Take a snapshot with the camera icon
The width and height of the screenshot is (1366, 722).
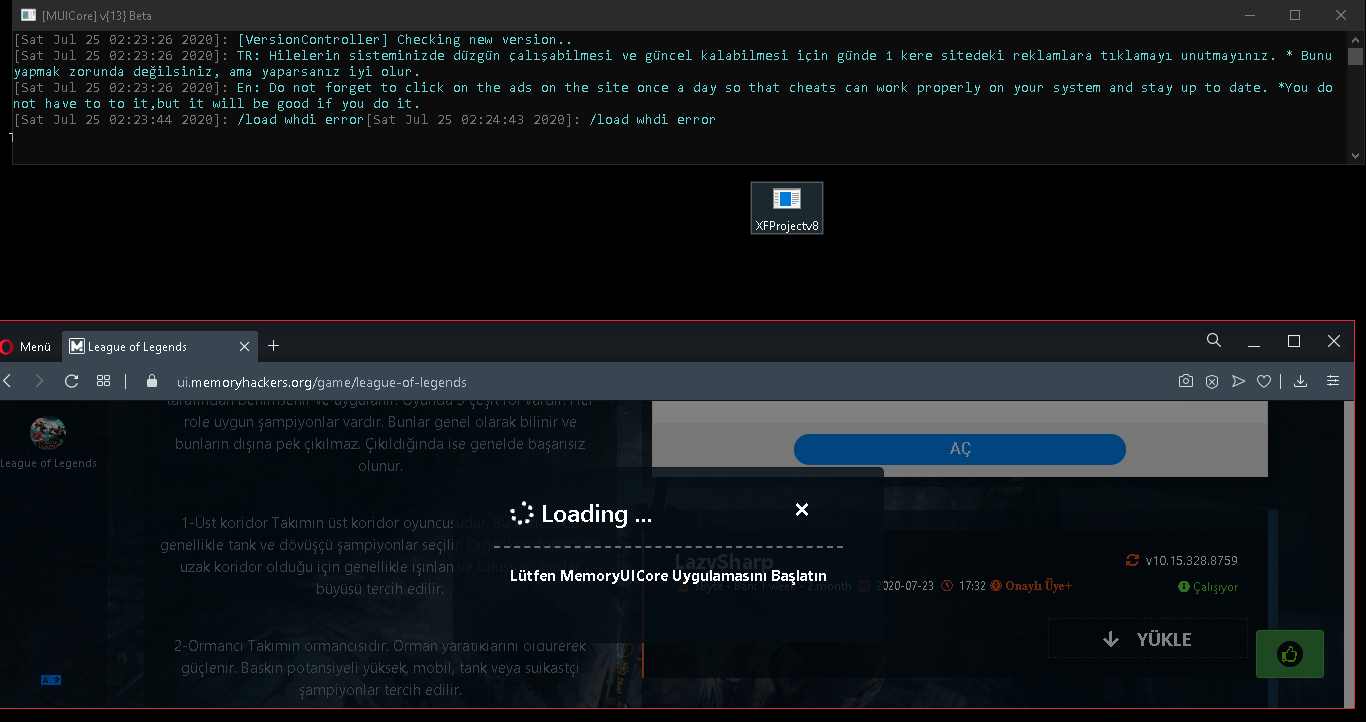(x=1185, y=381)
